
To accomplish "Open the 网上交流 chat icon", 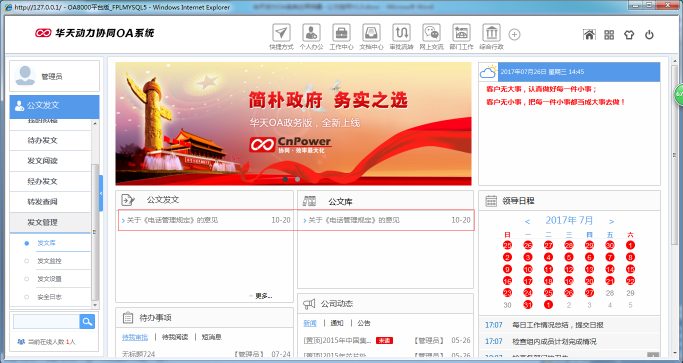I will coord(431,33).
